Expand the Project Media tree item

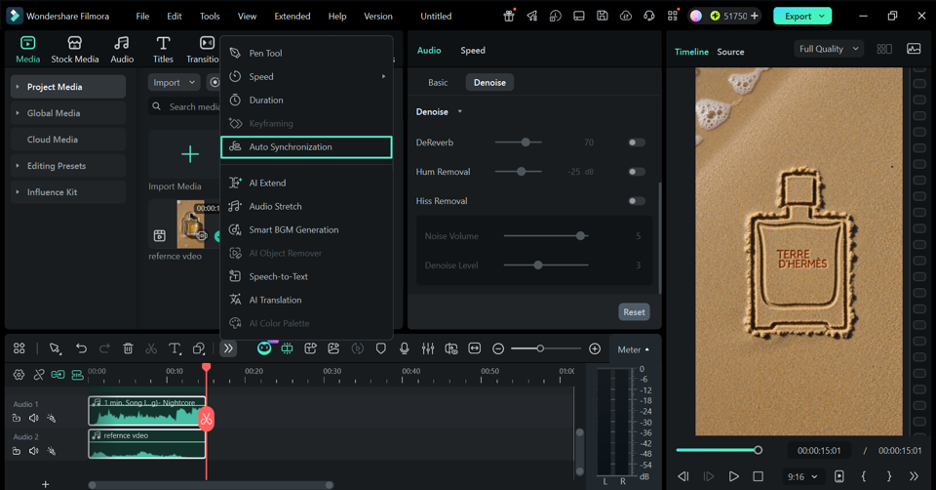17,87
